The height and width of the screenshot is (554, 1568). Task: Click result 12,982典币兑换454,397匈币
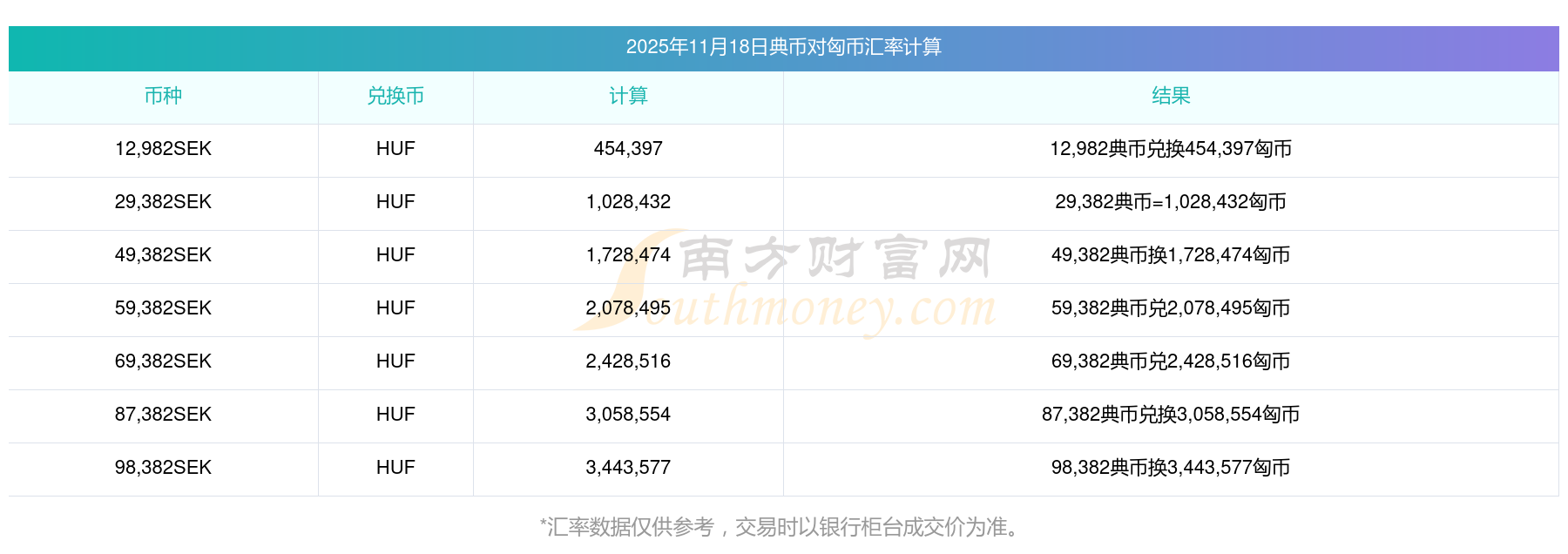tap(1171, 149)
